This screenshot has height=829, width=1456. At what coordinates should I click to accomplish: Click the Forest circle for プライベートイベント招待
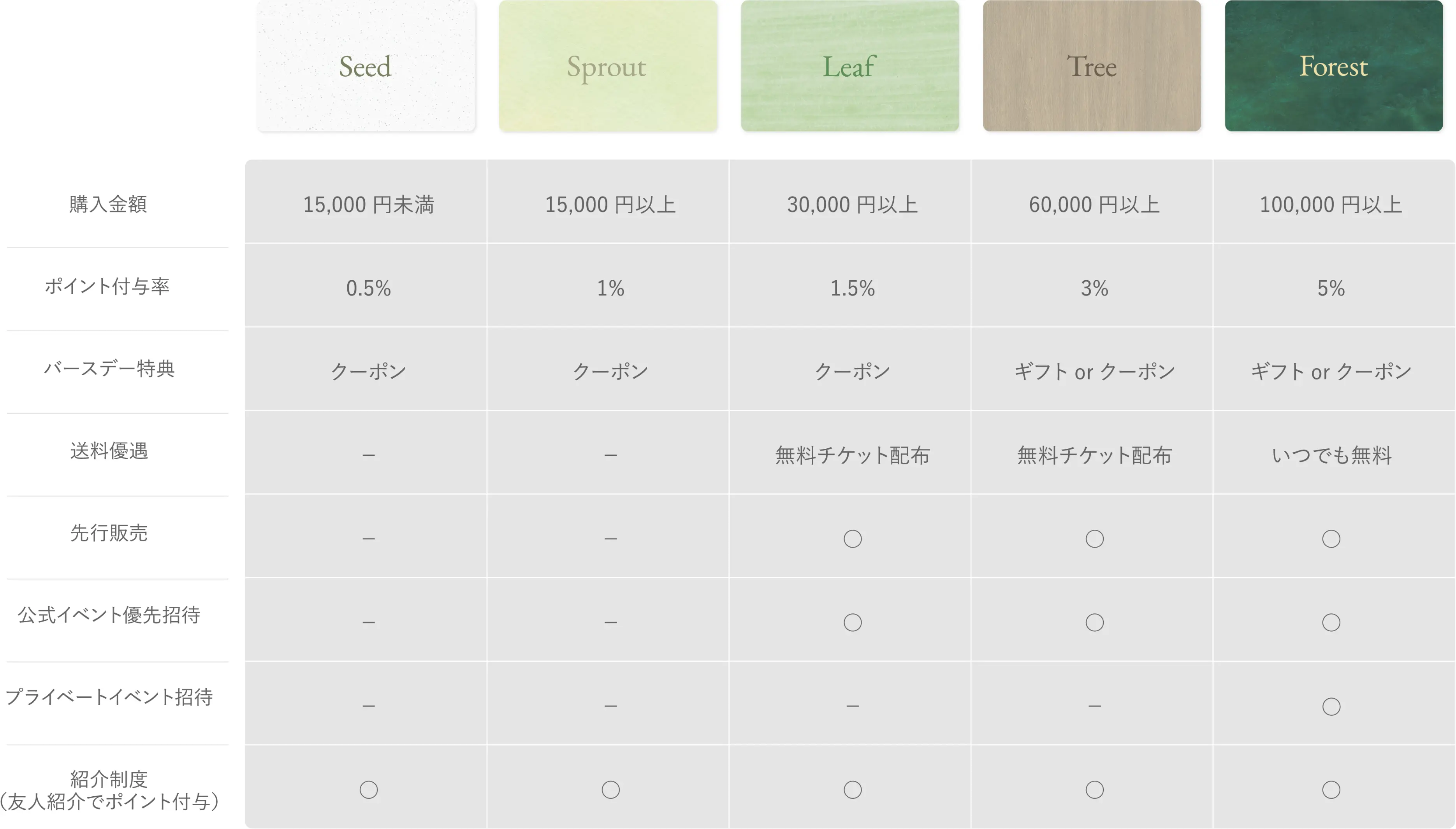[x=1331, y=706]
